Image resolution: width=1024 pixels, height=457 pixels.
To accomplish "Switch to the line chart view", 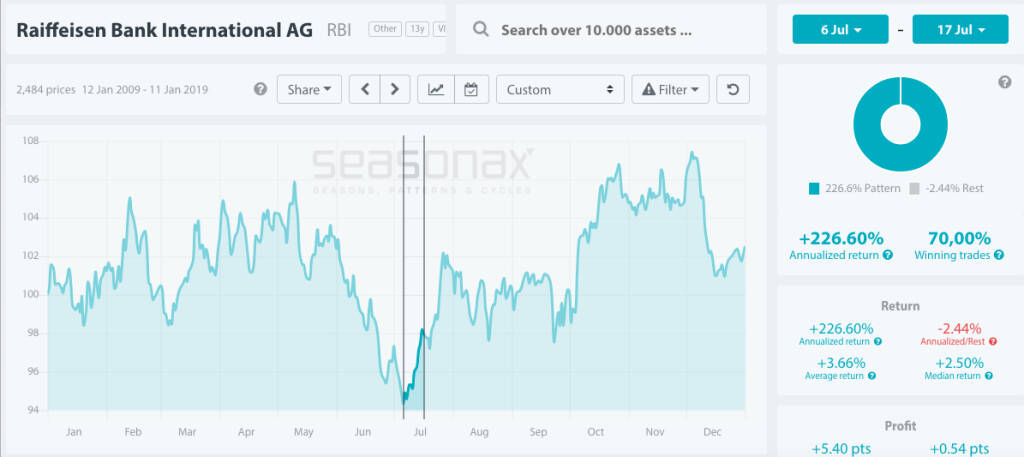I will point(437,89).
